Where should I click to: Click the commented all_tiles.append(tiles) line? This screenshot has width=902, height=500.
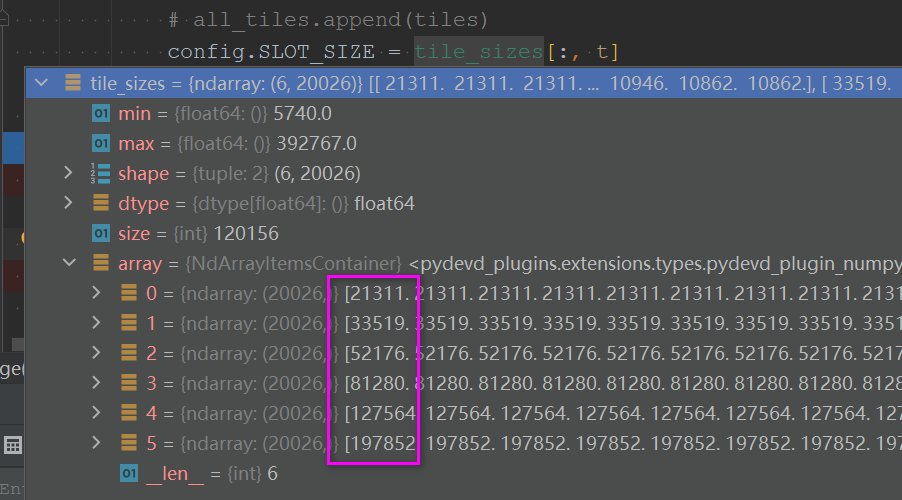[328, 20]
